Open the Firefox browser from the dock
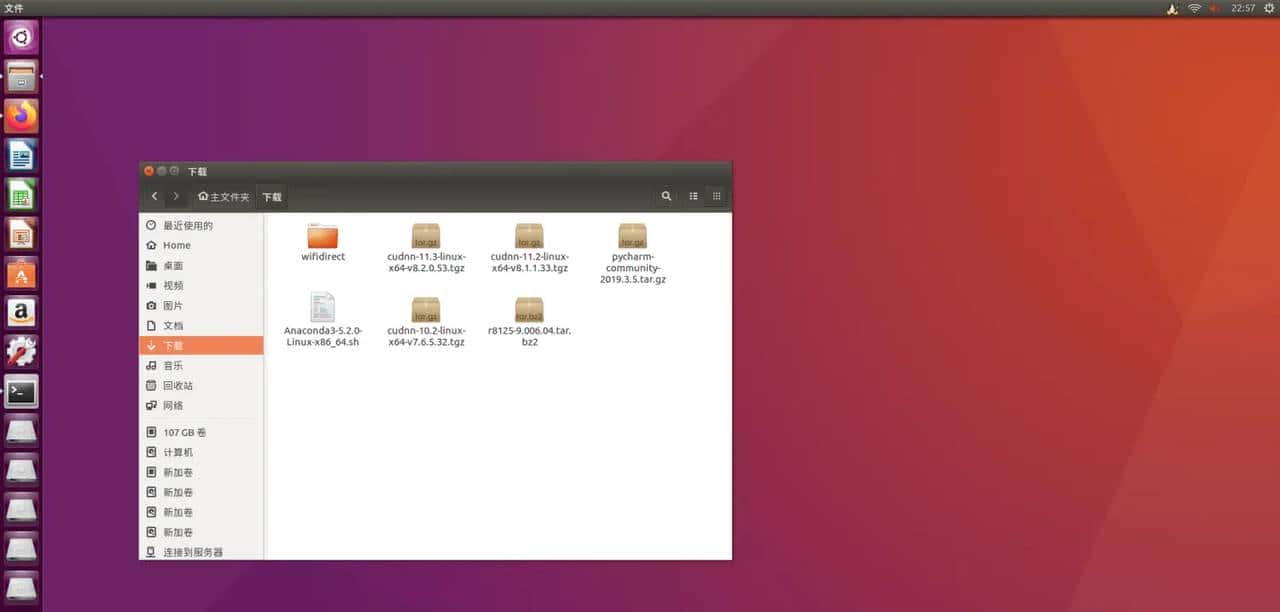1280x612 pixels. pos(20,115)
